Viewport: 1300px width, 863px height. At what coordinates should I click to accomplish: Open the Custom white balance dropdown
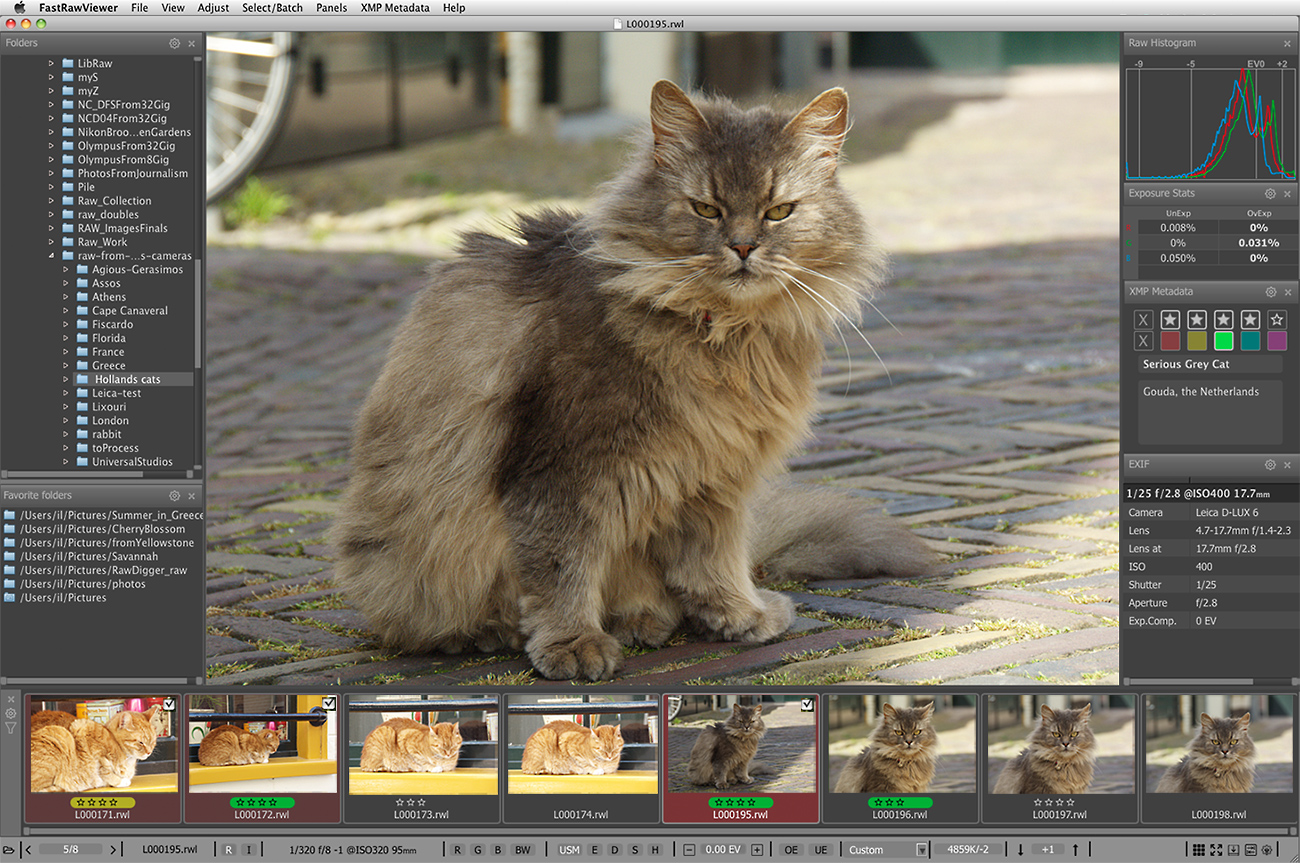921,850
